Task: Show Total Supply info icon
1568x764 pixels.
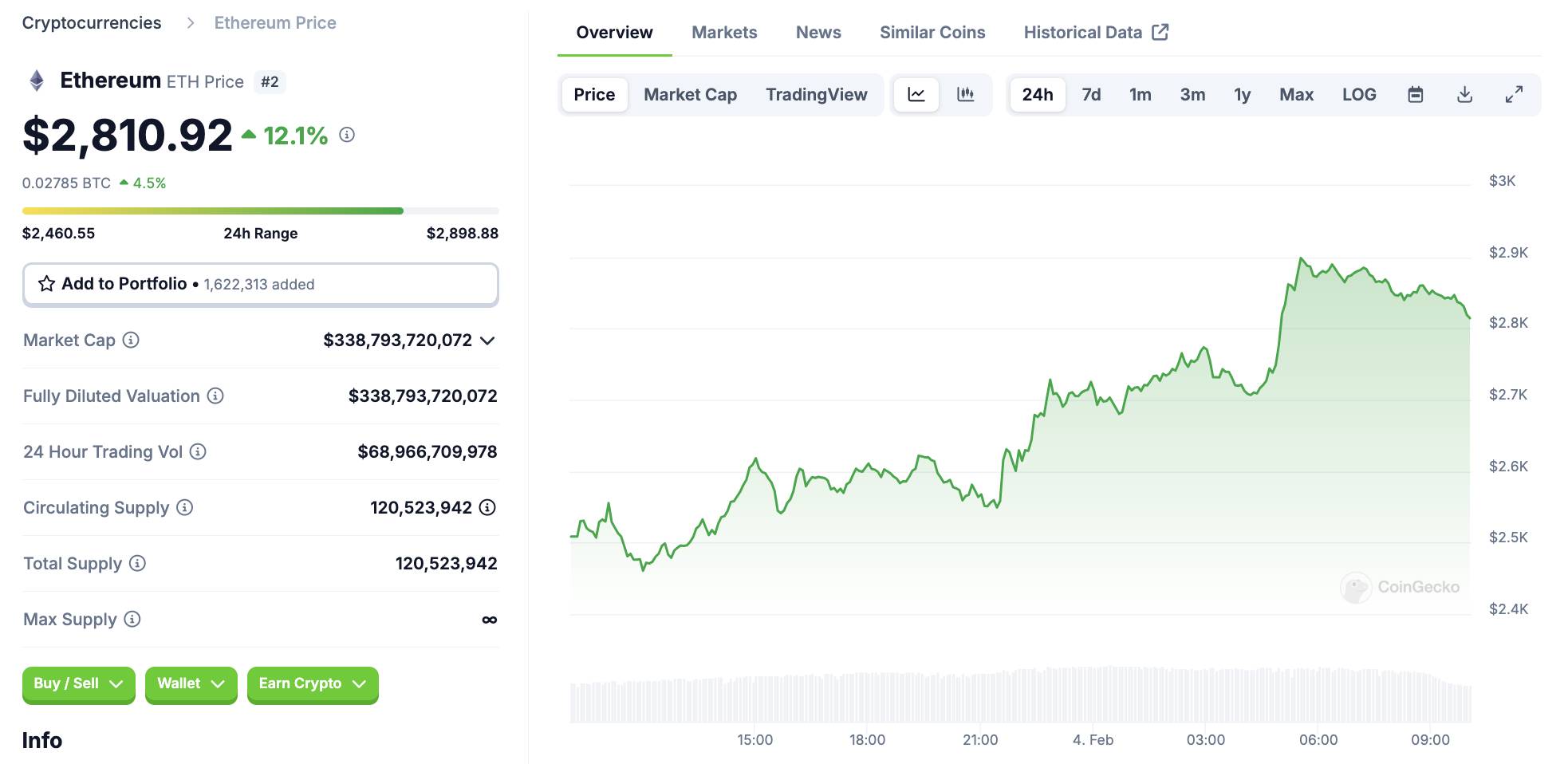Action: [x=137, y=563]
